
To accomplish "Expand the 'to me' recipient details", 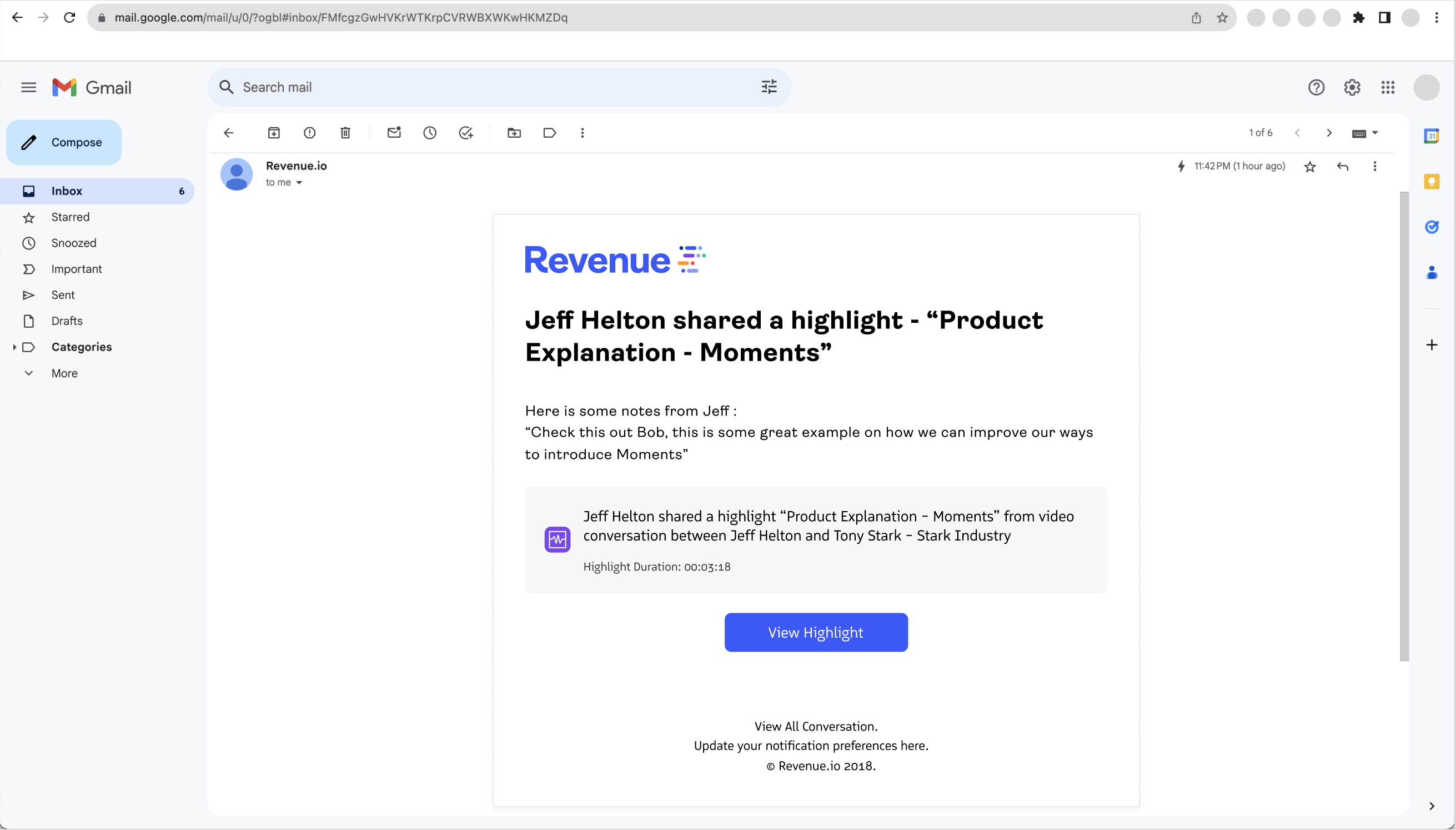I will click(x=285, y=182).
